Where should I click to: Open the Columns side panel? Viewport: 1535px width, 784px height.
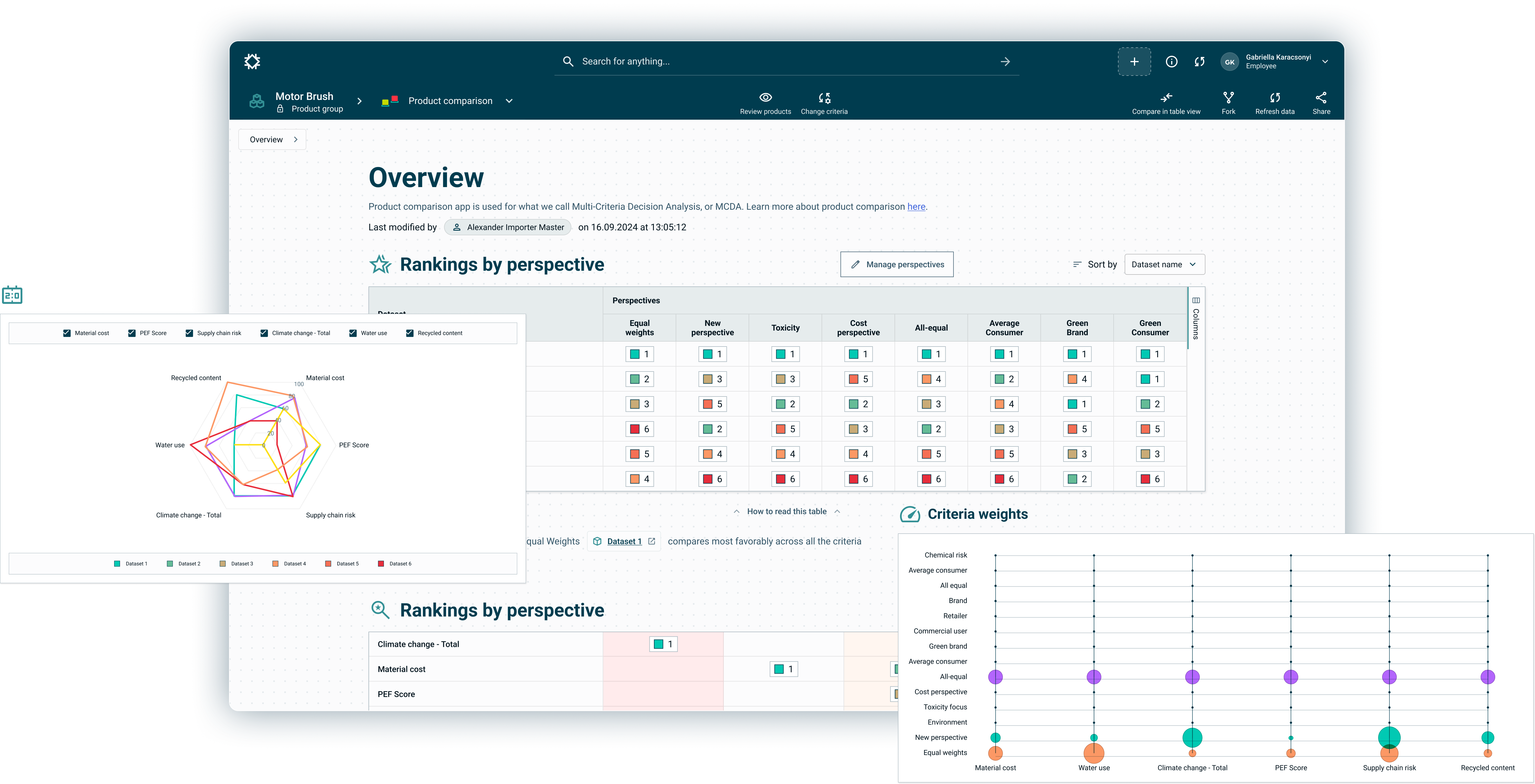[x=1196, y=318]
